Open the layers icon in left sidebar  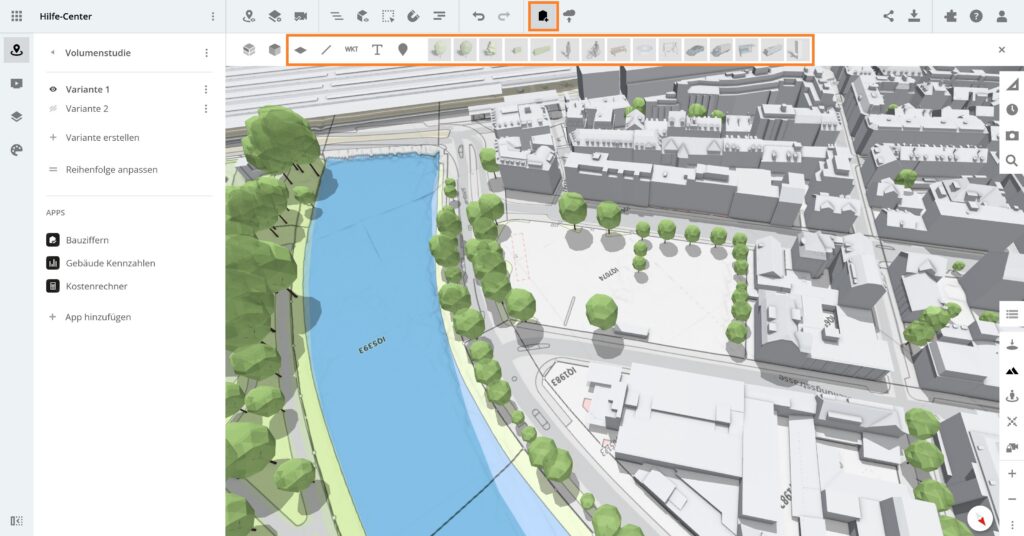pyautogui.click(x=16, y=116)
